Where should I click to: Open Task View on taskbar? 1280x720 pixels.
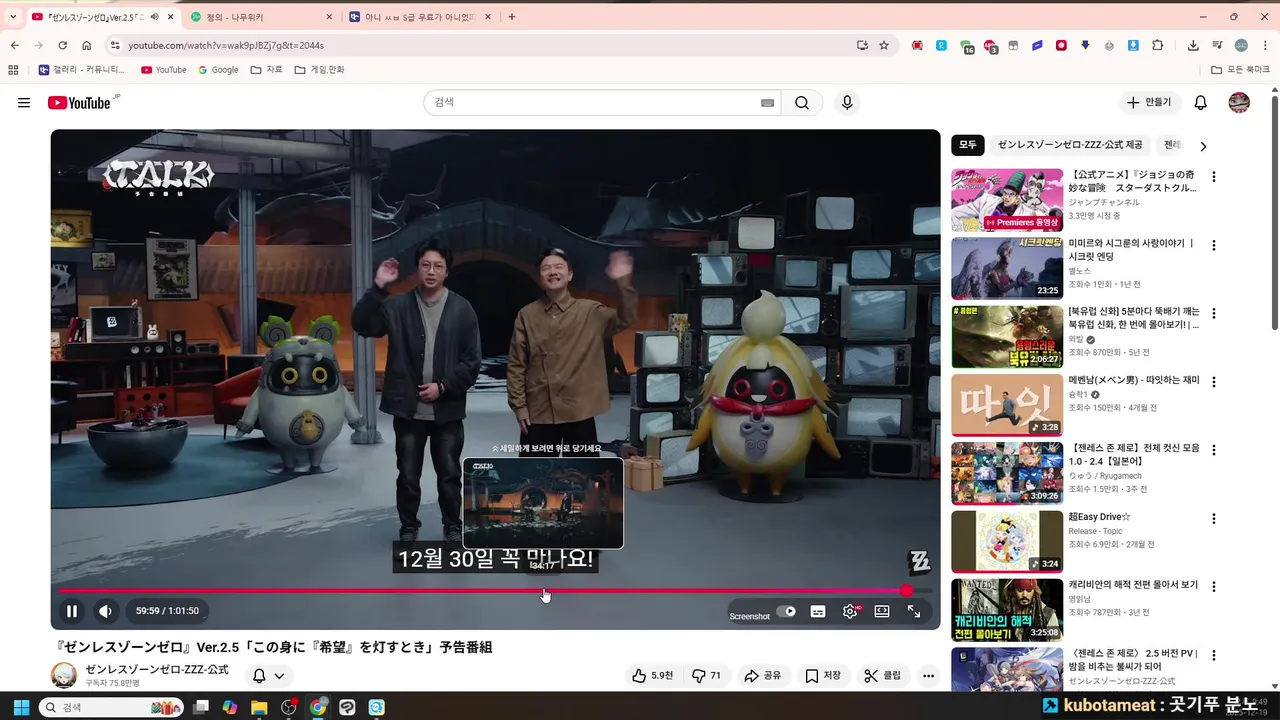click(201, 707)
